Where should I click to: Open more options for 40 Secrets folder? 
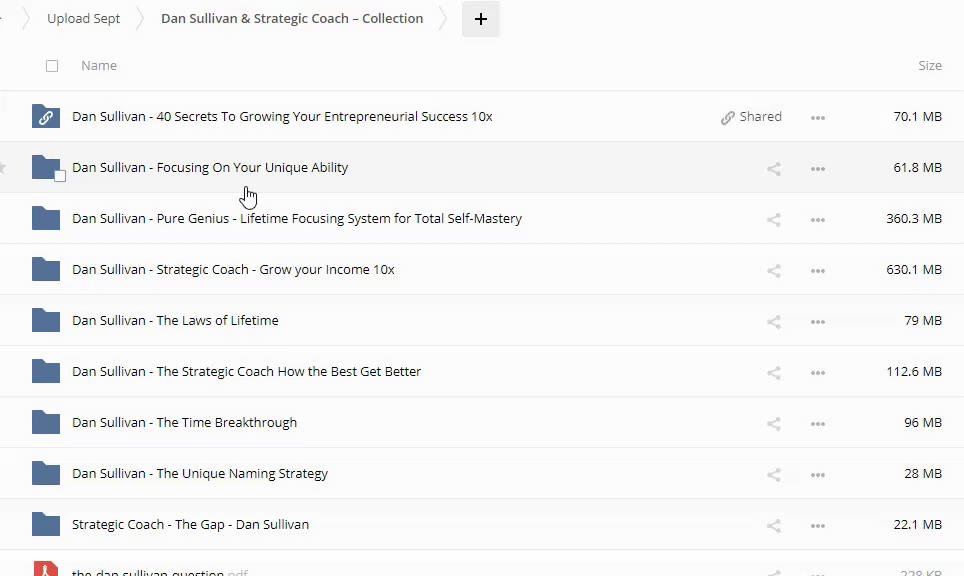tap(818, 117)
